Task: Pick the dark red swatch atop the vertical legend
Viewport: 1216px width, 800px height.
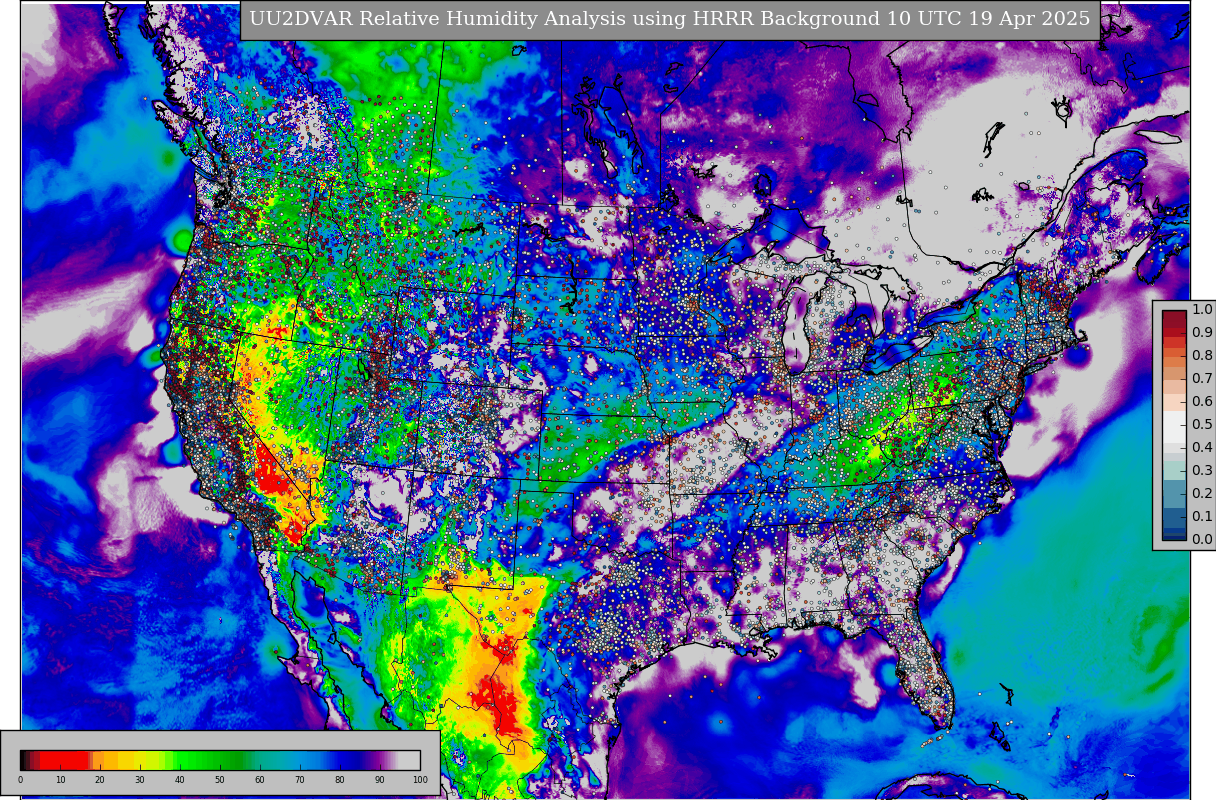Action: coord(1174,320)
